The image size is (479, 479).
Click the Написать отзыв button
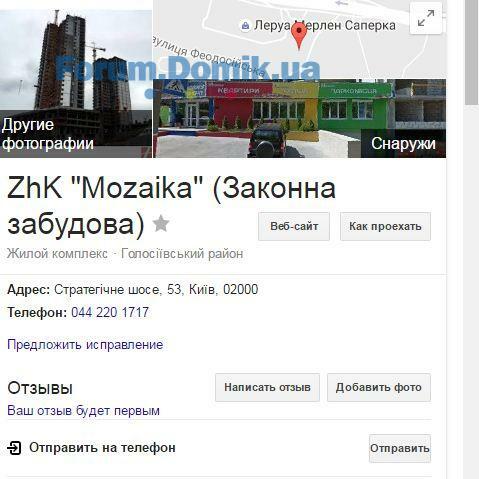(267, 387)
